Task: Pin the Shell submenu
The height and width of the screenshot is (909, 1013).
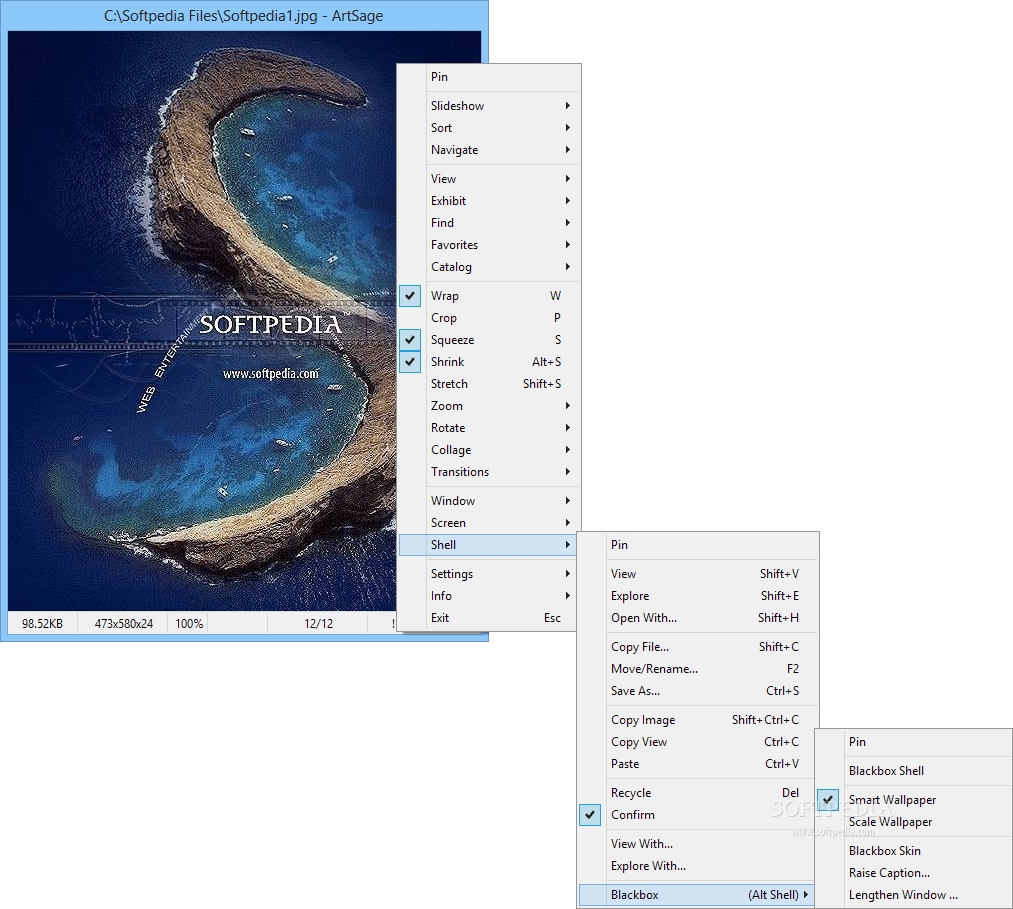Action: (x=698, y=545)
